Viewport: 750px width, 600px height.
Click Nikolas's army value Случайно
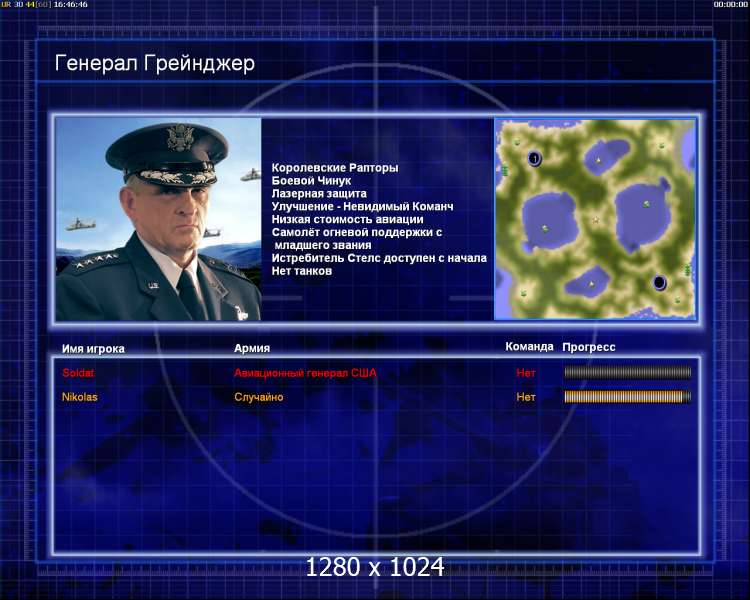coord(259,397)
